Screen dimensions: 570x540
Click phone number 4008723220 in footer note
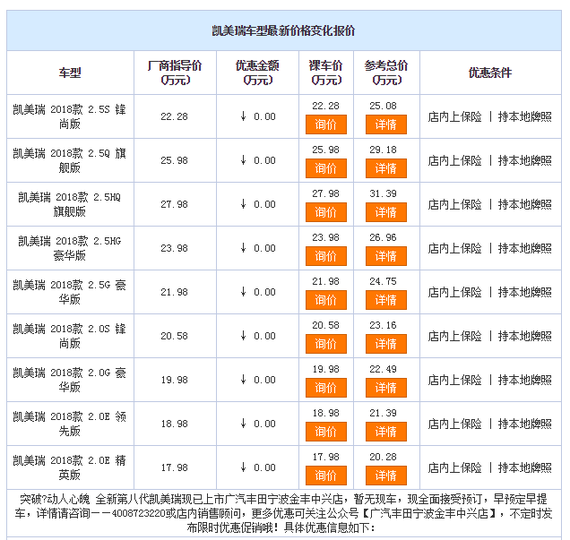[x=139, y=513]
